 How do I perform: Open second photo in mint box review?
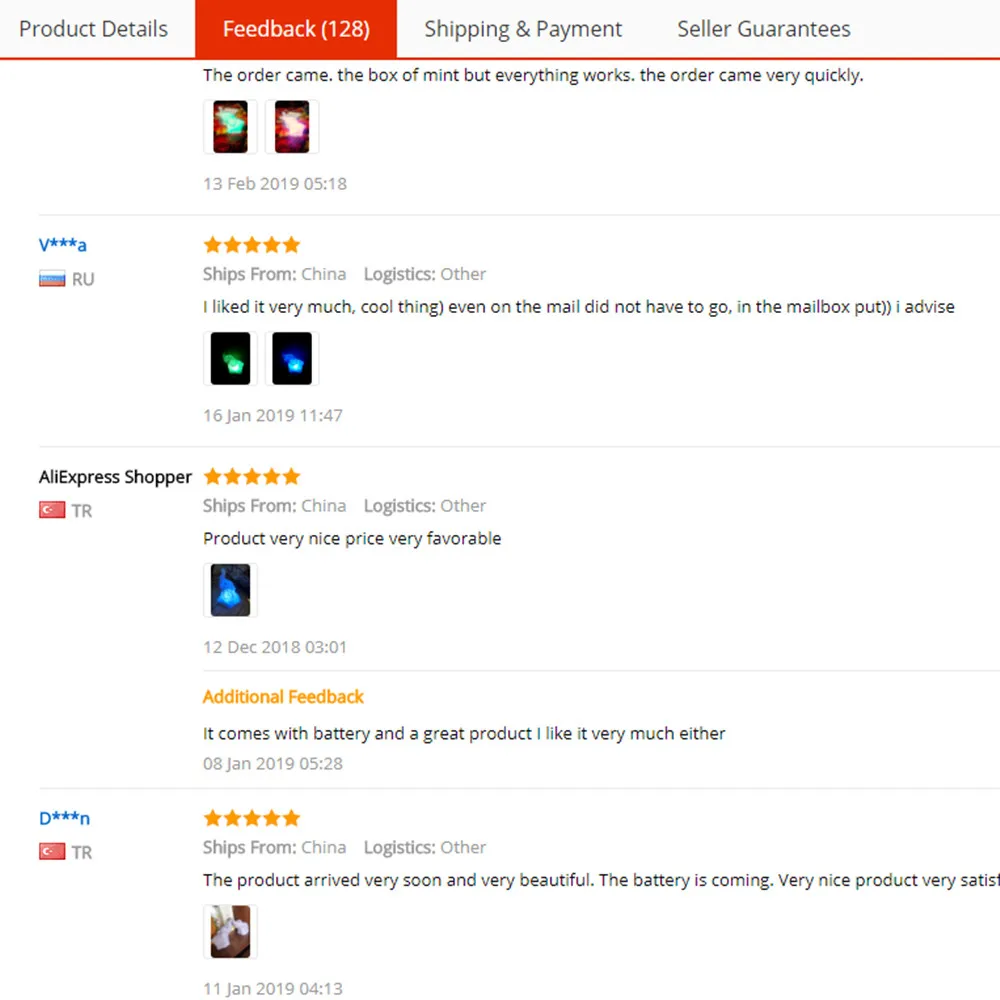pyautogui.click(x=292, y=127)
